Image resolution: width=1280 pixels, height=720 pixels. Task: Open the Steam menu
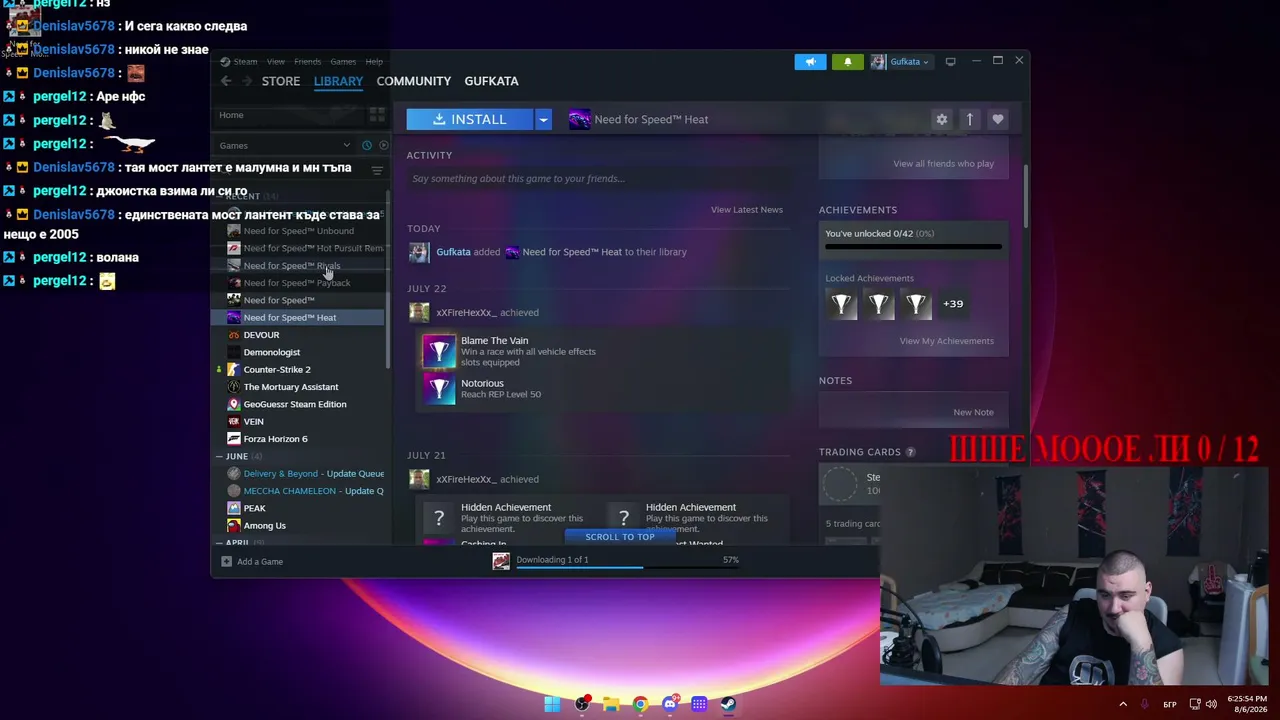245,61
